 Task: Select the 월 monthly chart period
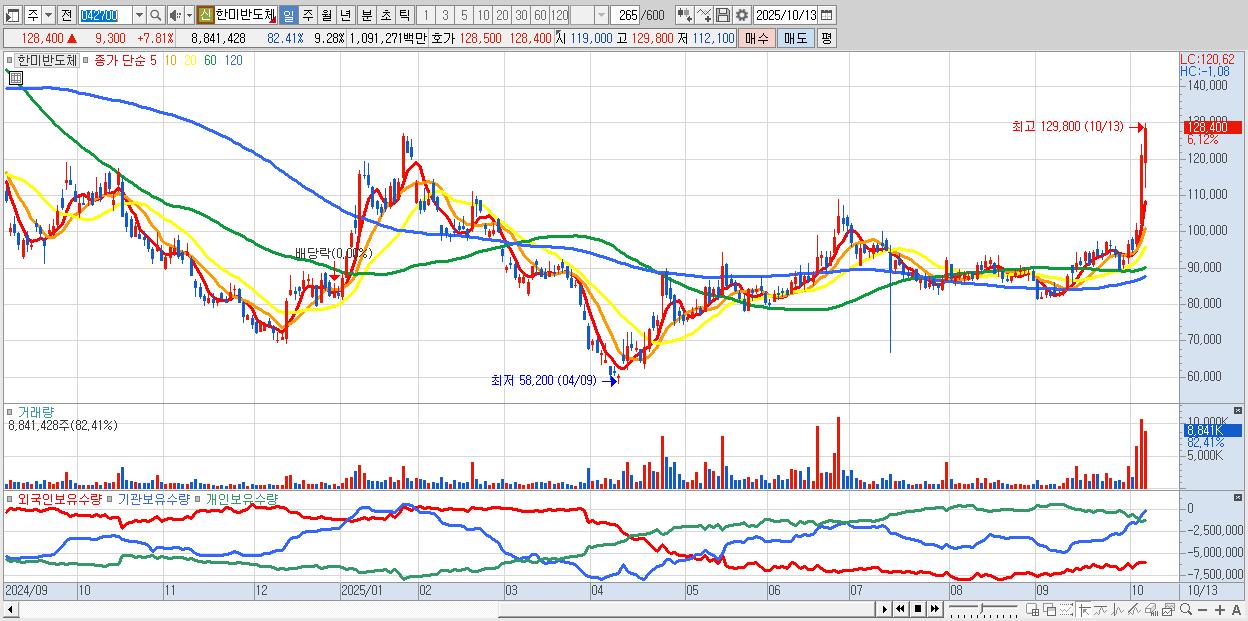click(326, 15)
